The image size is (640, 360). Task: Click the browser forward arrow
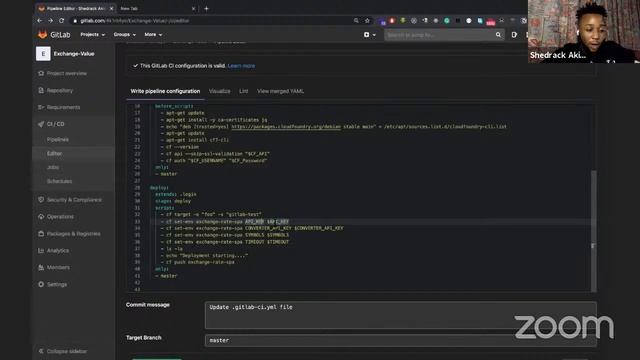point(50,20)
